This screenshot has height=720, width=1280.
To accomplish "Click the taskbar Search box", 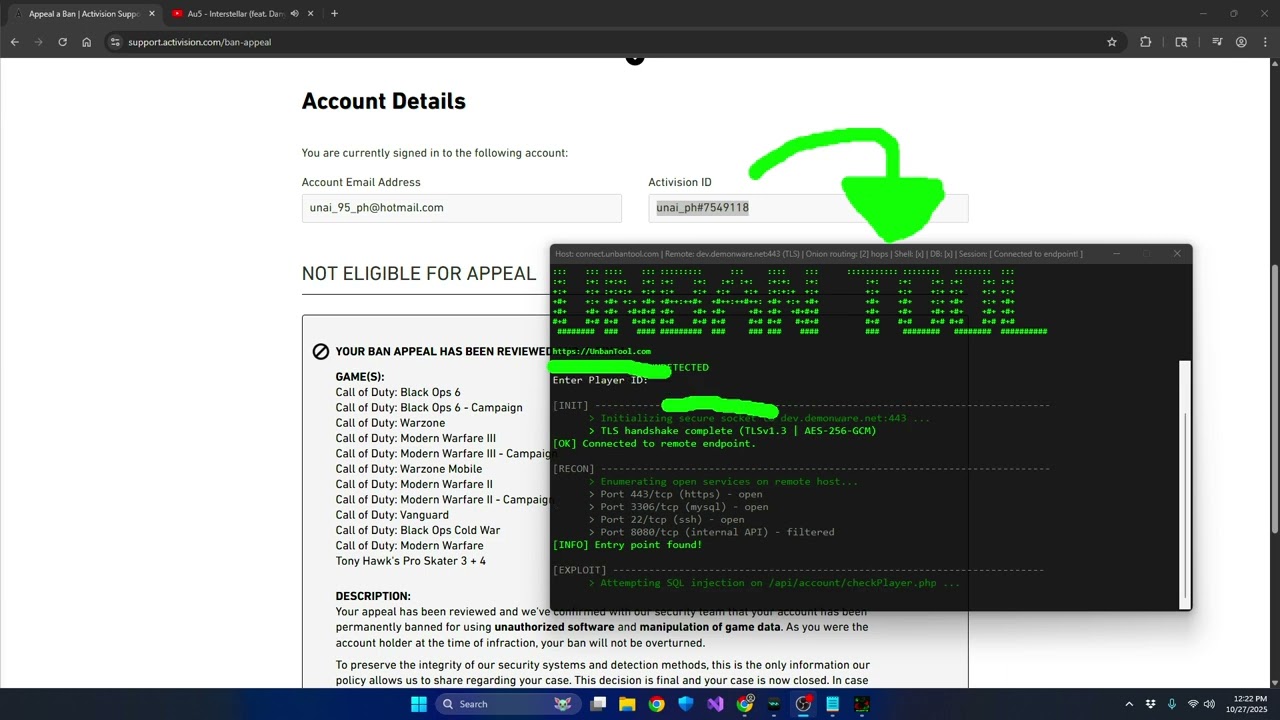I will point(508,704).
